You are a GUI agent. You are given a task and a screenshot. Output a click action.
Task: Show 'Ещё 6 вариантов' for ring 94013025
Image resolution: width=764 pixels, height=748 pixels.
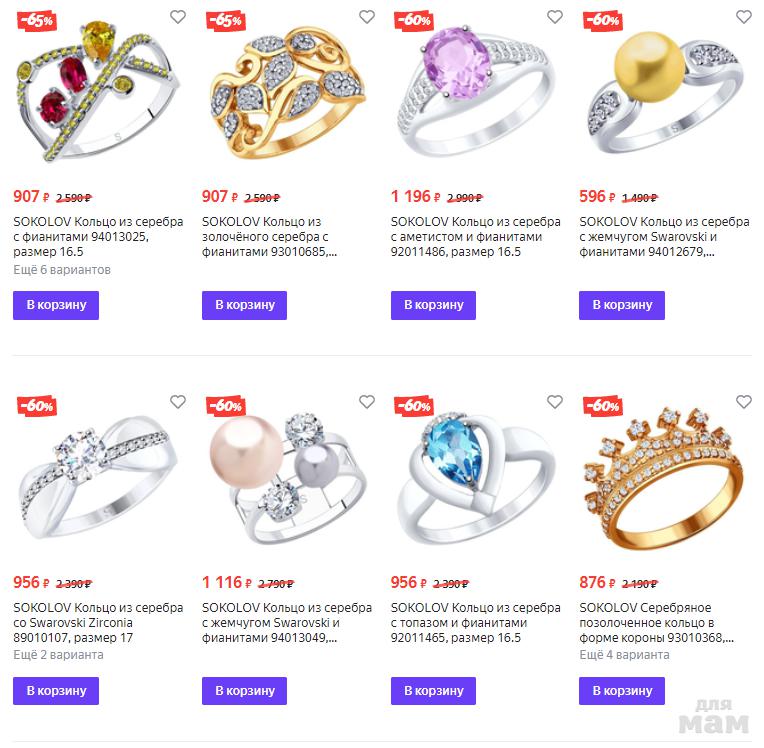pyautogui.click(x=62, y=269)
